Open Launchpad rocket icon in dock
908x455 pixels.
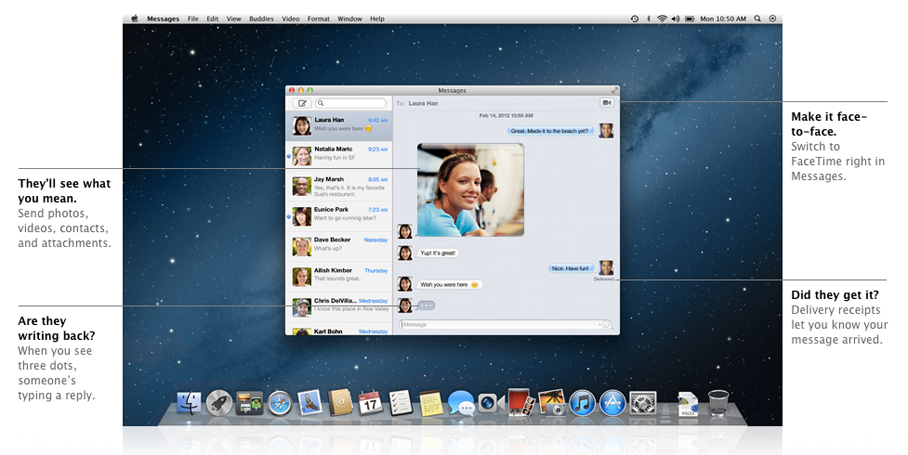pos(219,403)
